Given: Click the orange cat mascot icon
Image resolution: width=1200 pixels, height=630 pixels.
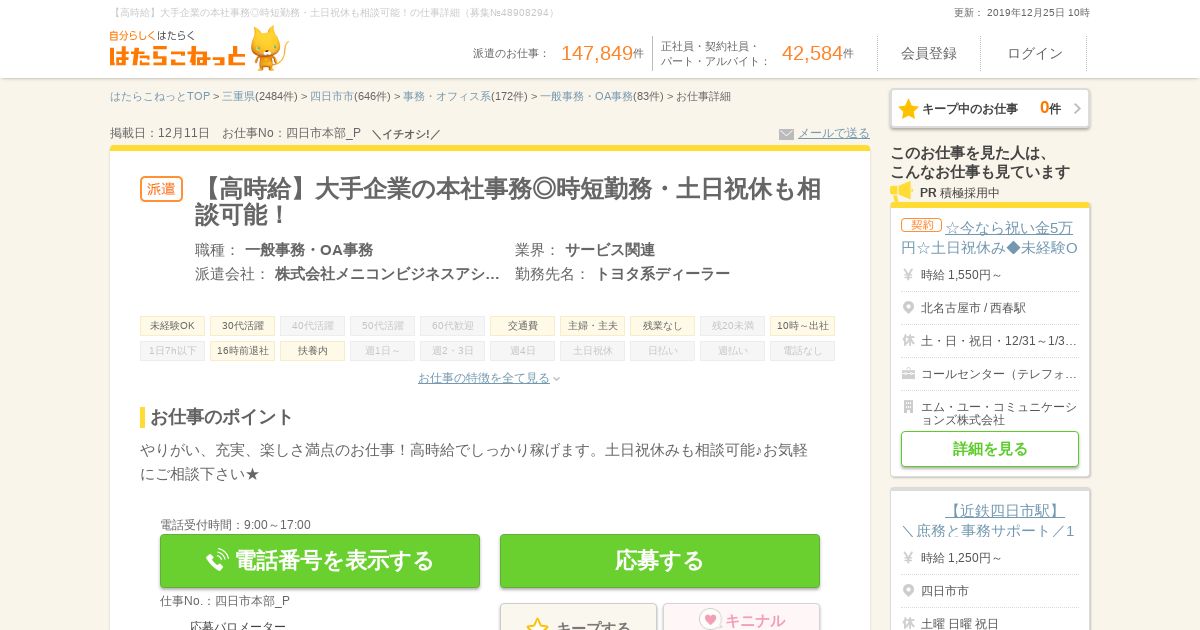Looking at the screenshot, I should click(x=267, y=48).
